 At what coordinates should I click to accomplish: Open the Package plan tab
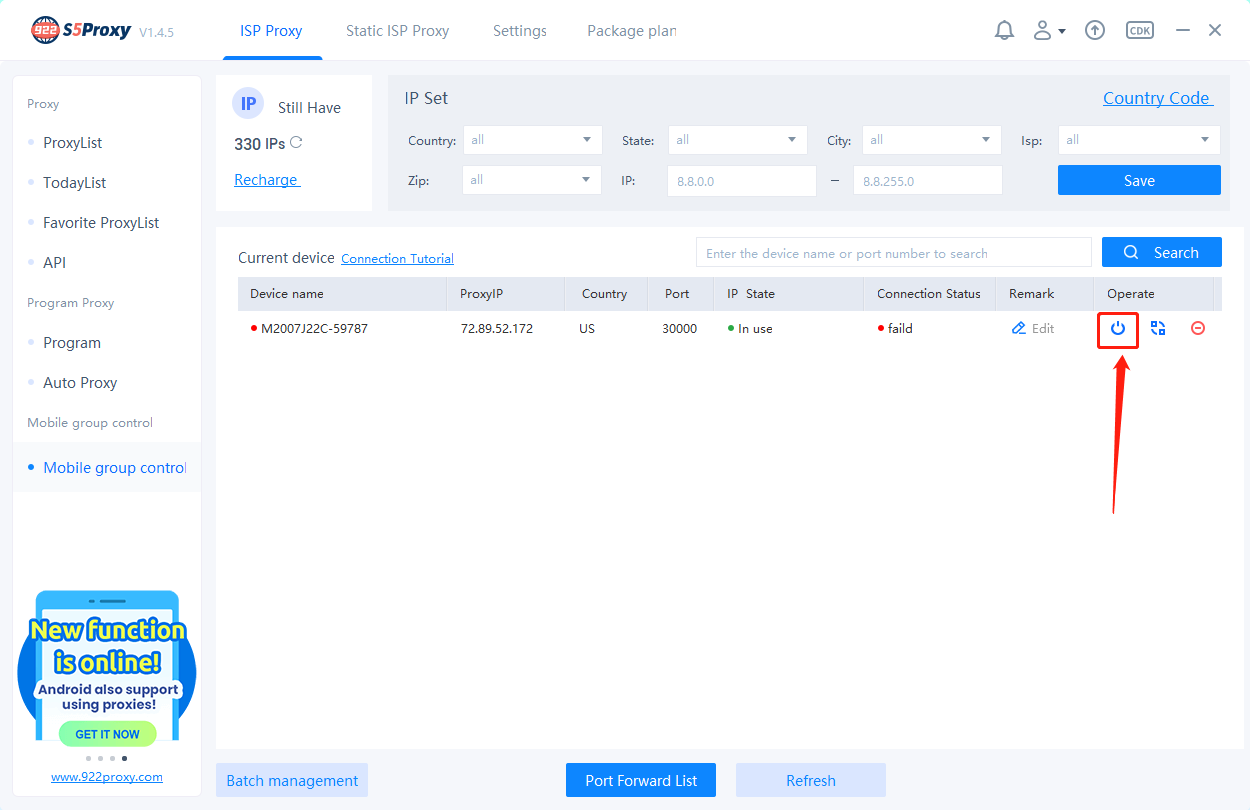click(632, 31)
